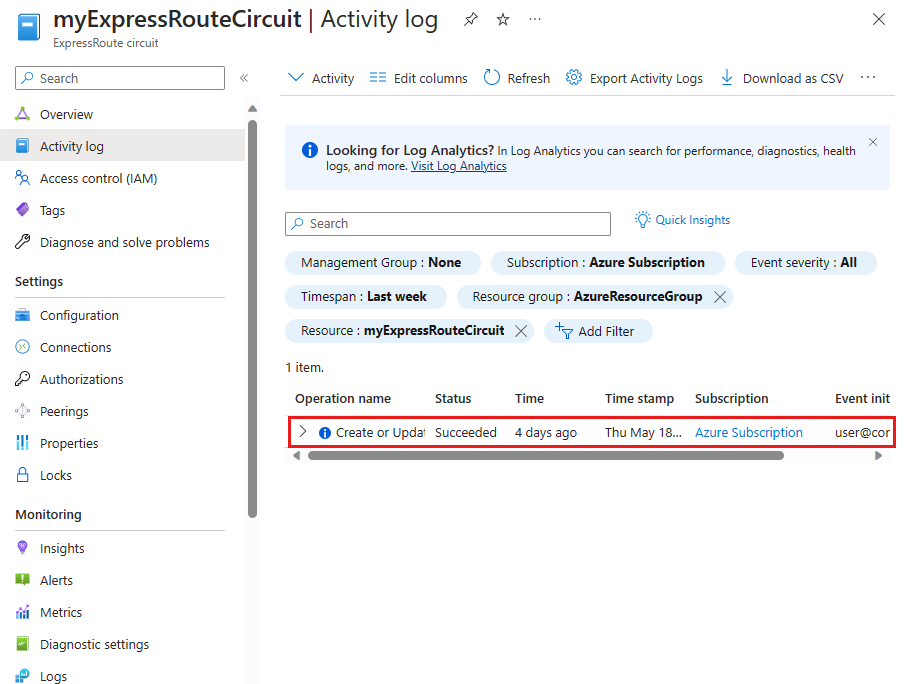The image size is (915, 684).
Task: Collapse the left sidebar menu
Action: [x=244, y=78]
